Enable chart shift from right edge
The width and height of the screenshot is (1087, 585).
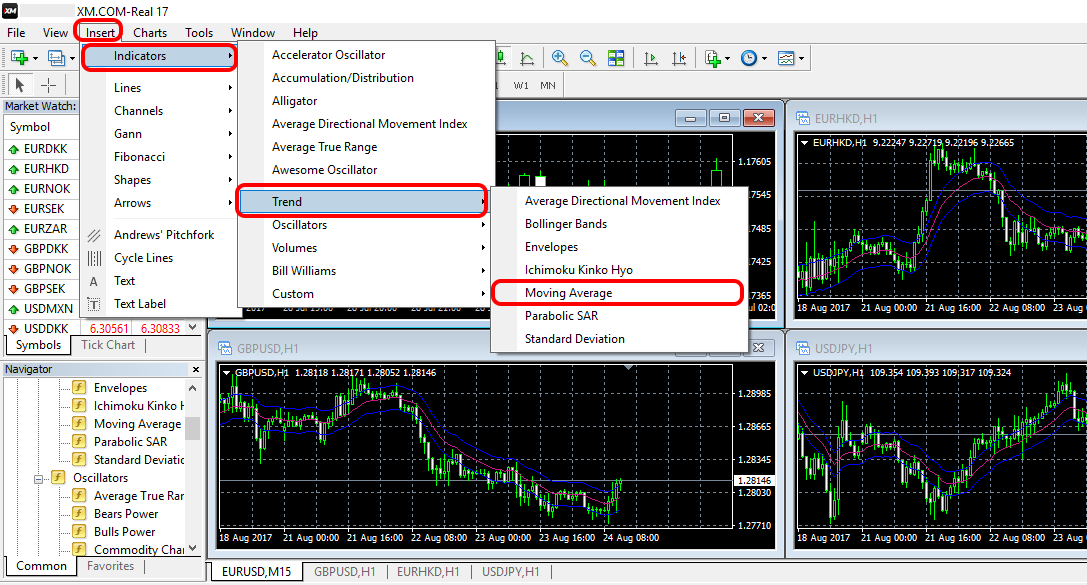coord(679,58)
